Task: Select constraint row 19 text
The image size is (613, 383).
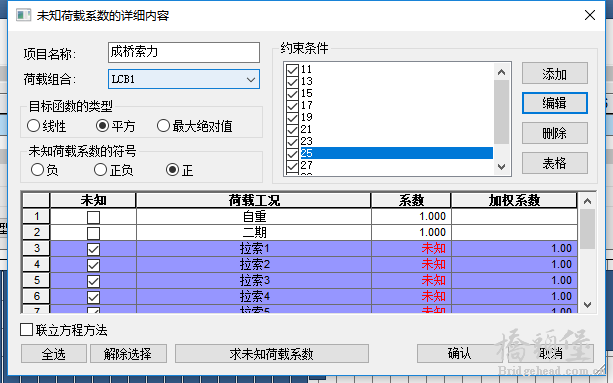Action: coord(306,117)
